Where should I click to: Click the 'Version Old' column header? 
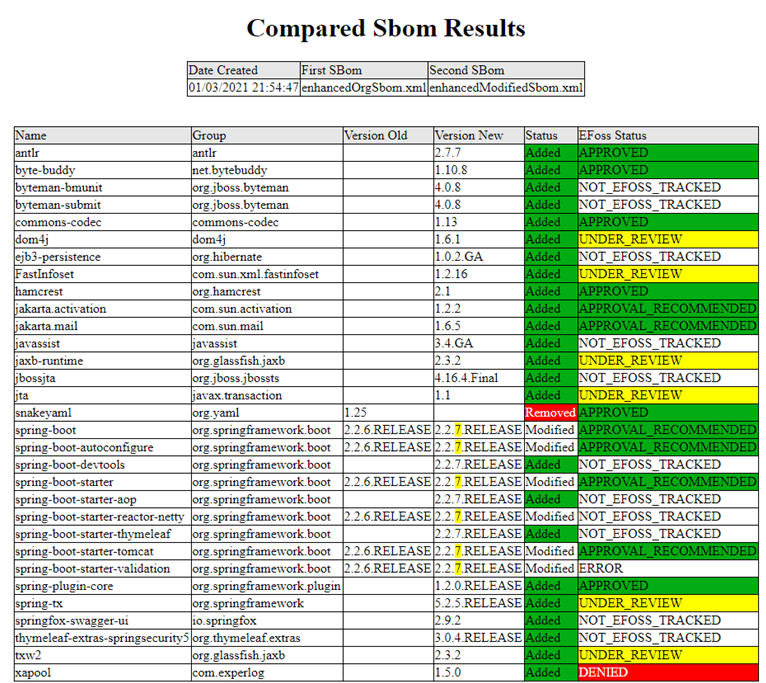coord(388,135)
